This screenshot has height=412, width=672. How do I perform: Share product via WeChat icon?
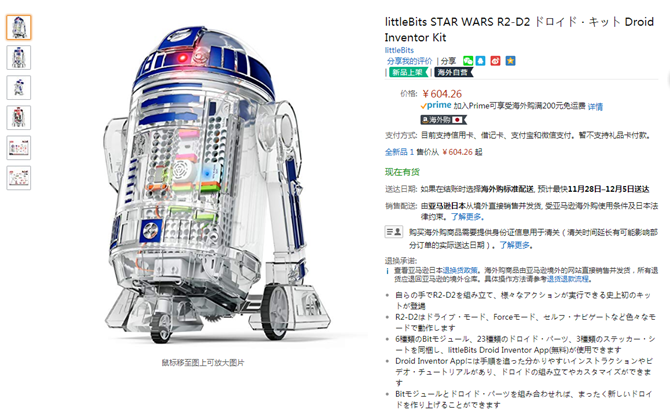(468, 61)
